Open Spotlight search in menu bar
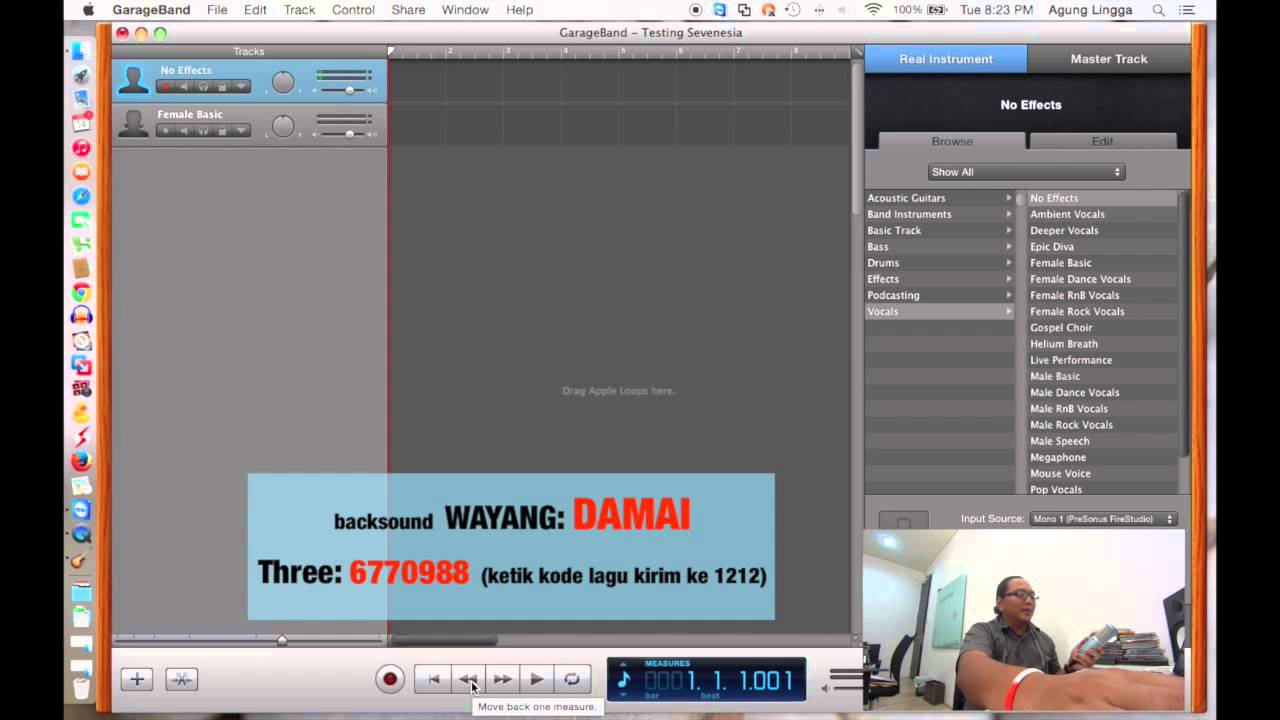Screen dimensions: 1280x720 1159,10
